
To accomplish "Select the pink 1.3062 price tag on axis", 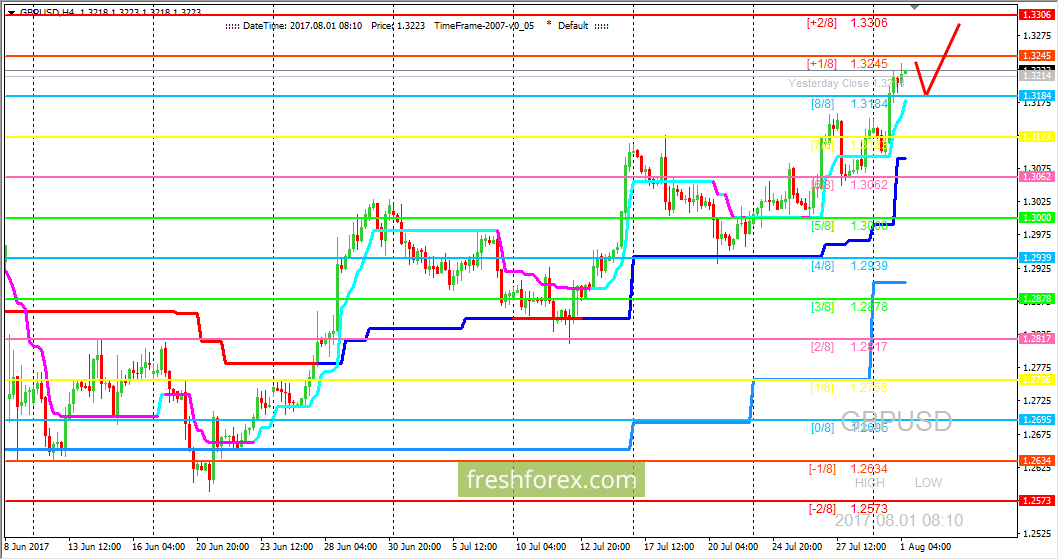I will click(x=1036, y=177).
